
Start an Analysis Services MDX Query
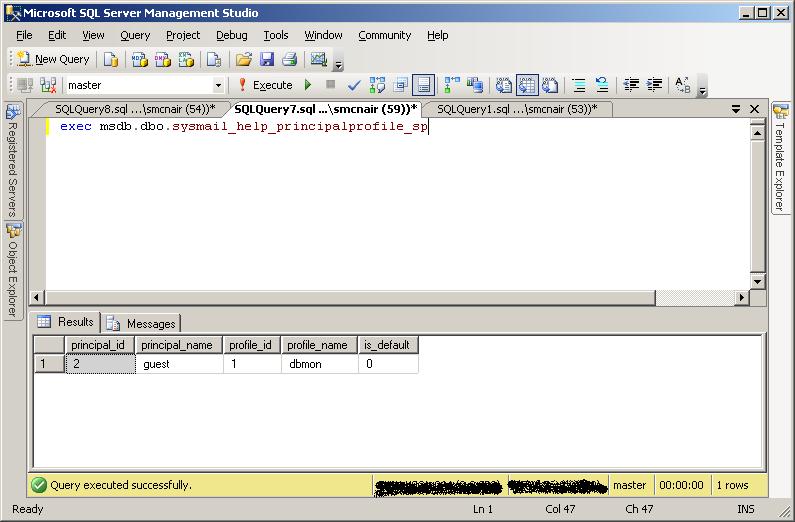[139, 59]
